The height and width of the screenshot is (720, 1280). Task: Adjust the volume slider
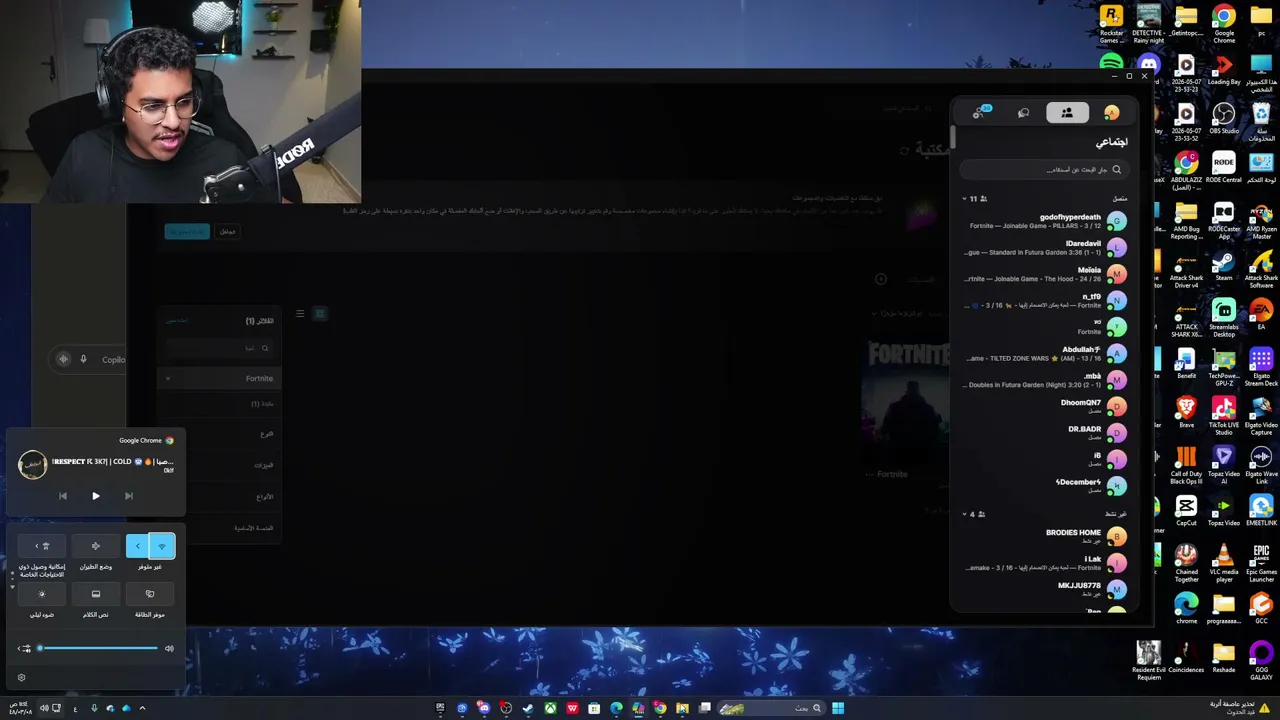click(98, 649)
